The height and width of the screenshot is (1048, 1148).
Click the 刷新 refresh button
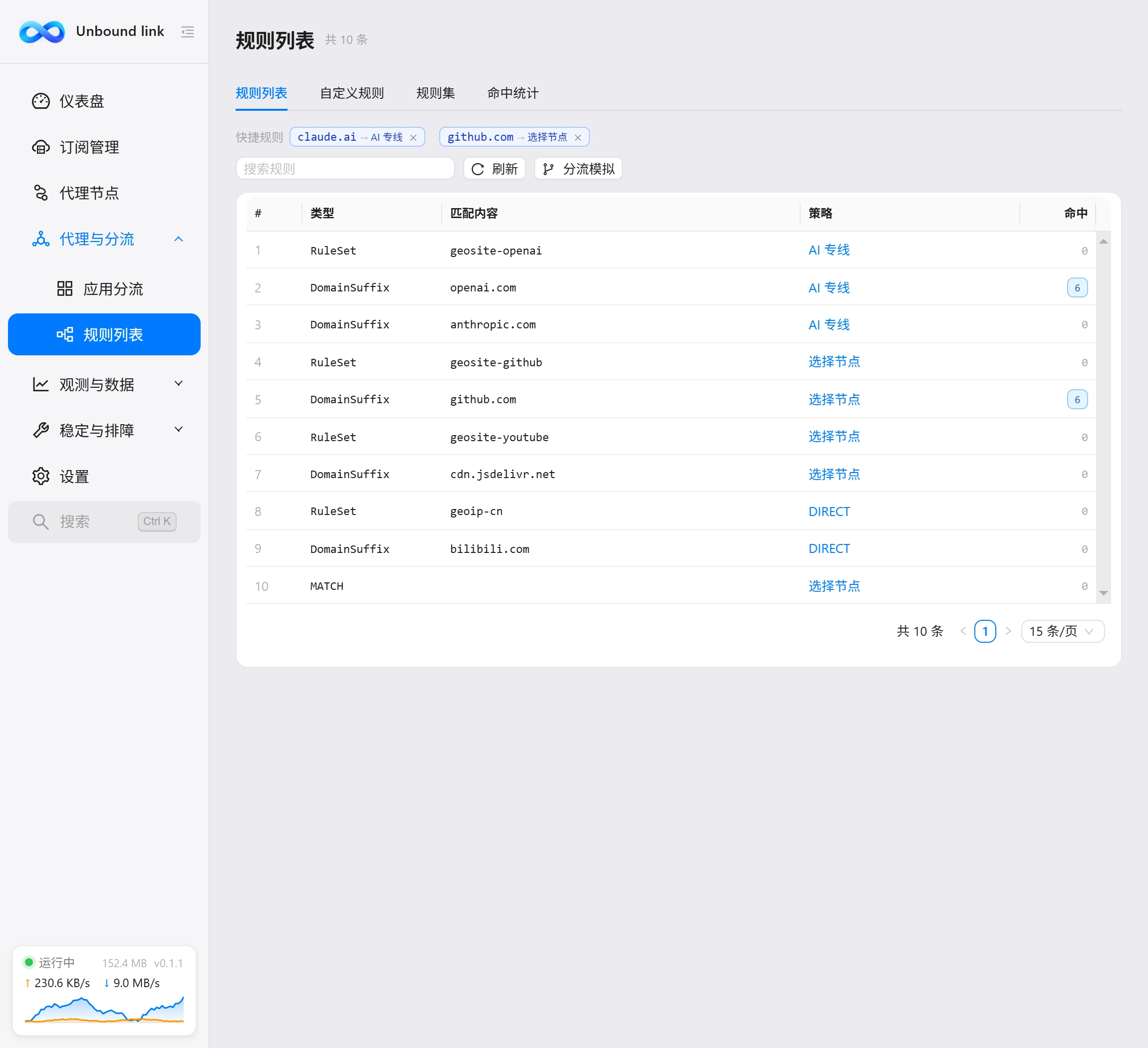click(x=494, y=169)
